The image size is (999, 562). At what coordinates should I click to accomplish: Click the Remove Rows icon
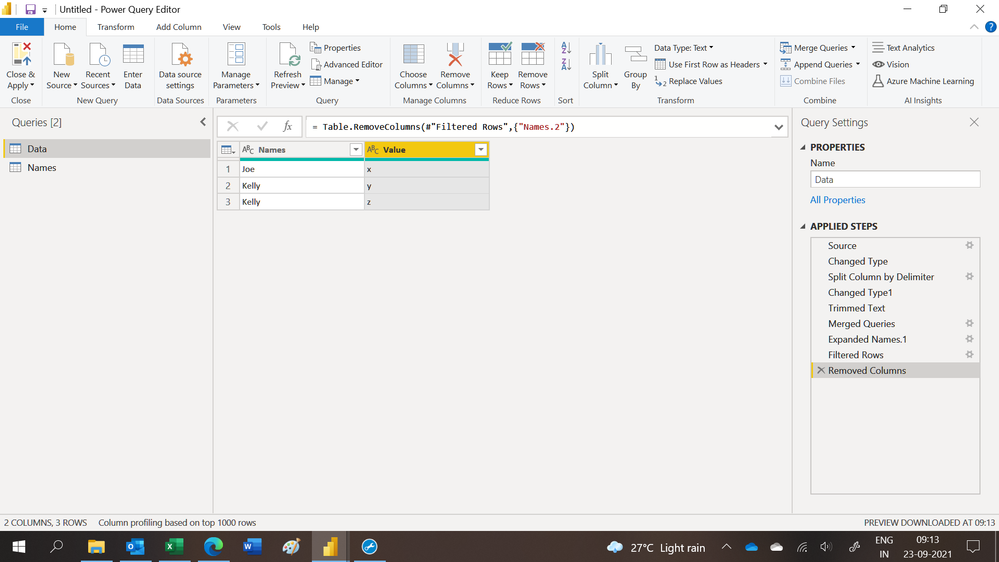pyautogui.click(x=533, y=55)
